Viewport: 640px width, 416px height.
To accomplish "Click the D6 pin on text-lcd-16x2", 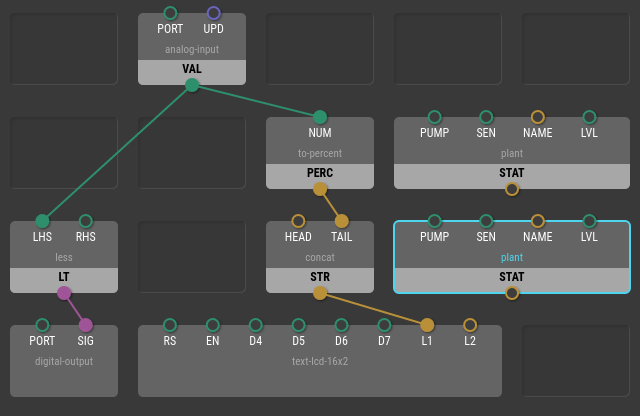I will coord(341,325).
